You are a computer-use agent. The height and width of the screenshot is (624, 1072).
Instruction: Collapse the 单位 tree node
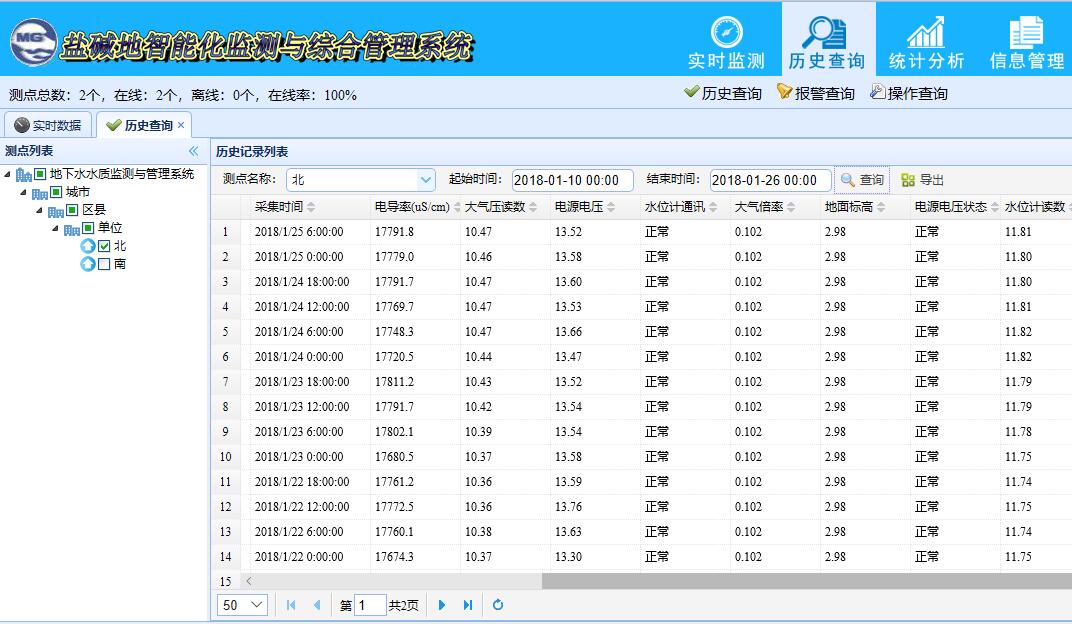[x=55, y=228]
